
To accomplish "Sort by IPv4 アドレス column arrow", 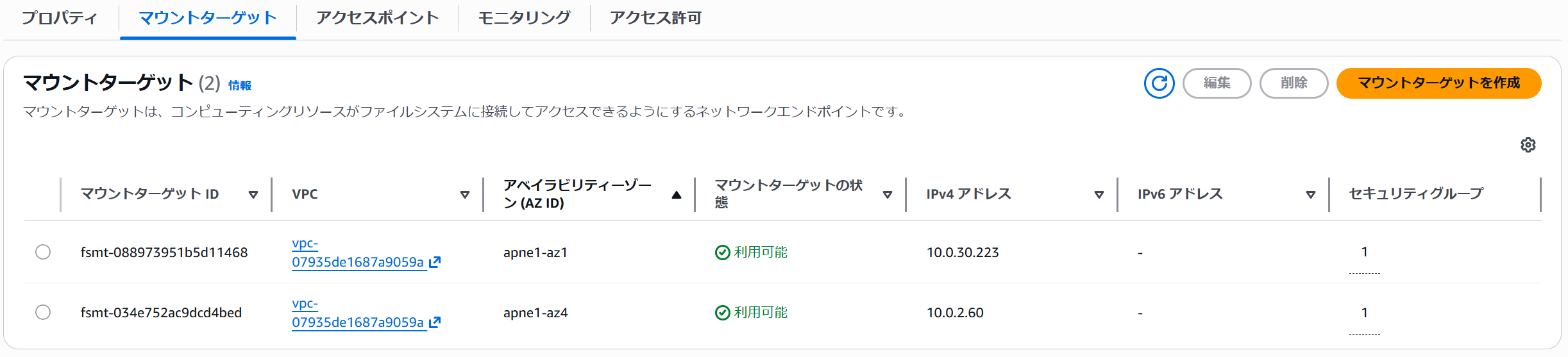I will tap(1099, 195).
